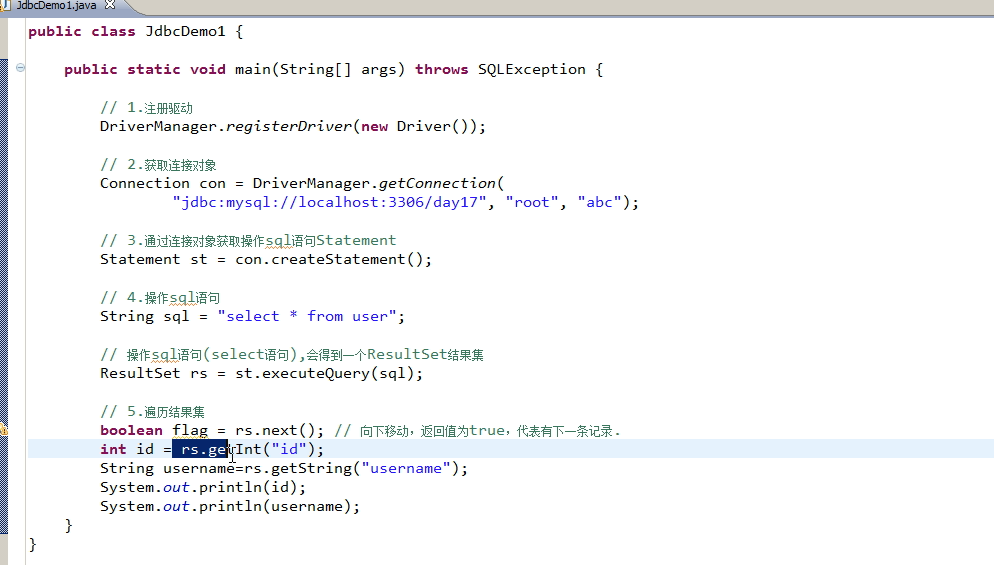
Task: Click the comment '// 5.遍历结果集'
Action: point(153,412)
